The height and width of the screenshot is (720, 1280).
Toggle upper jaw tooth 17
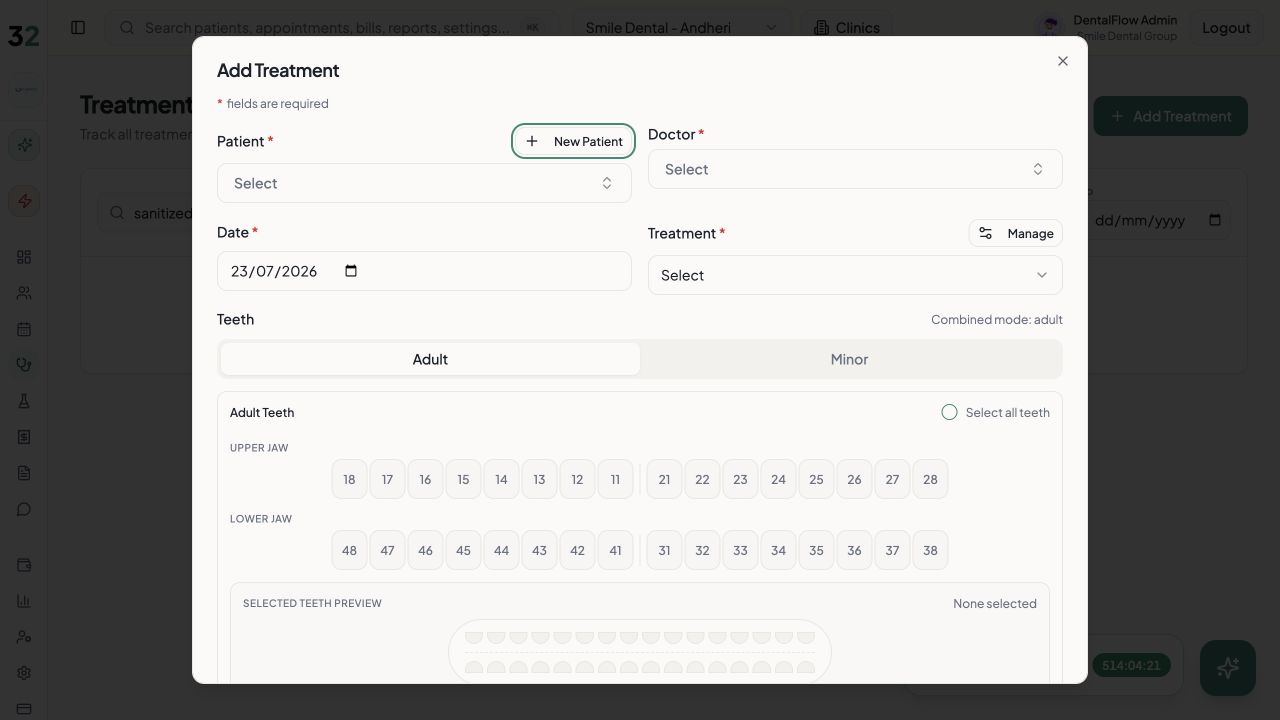387,479
